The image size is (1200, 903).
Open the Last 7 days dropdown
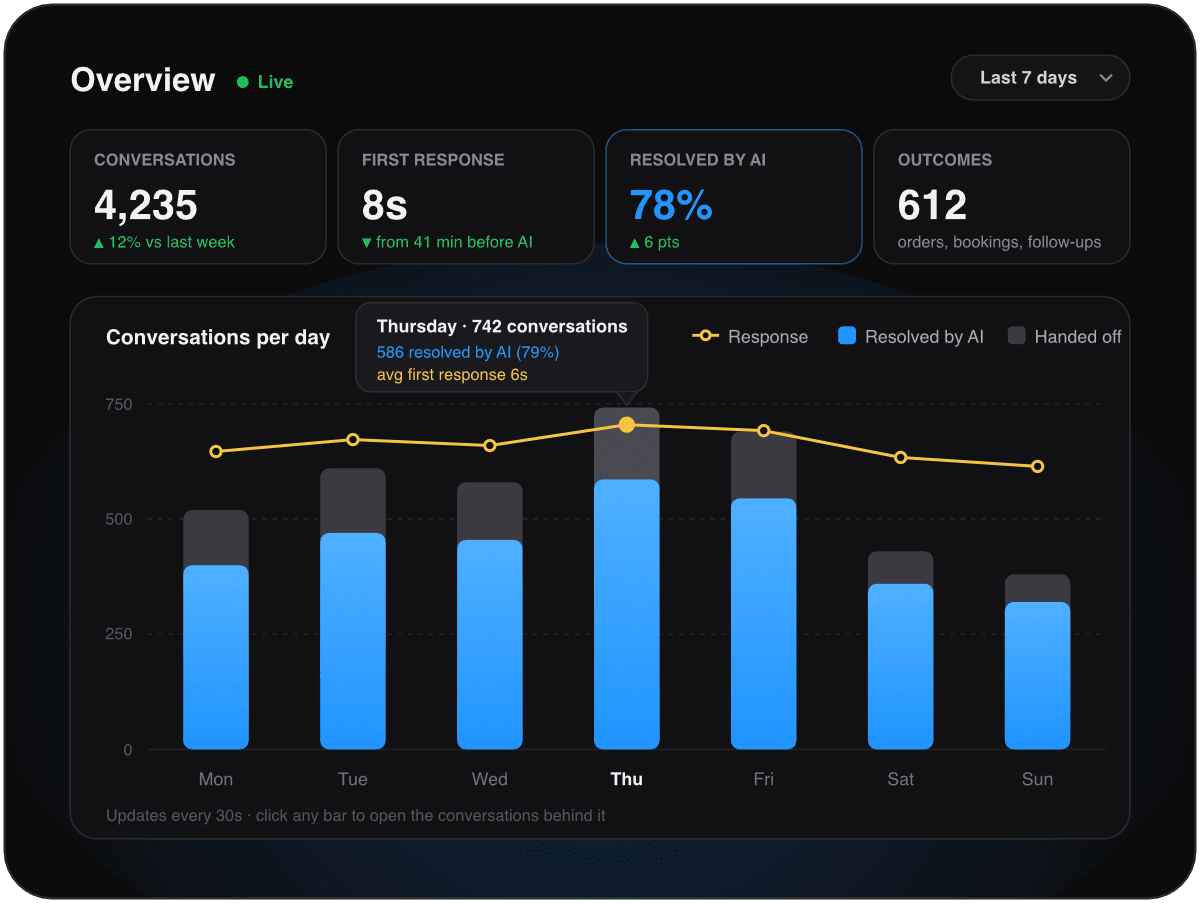[x=1040, y=78]
